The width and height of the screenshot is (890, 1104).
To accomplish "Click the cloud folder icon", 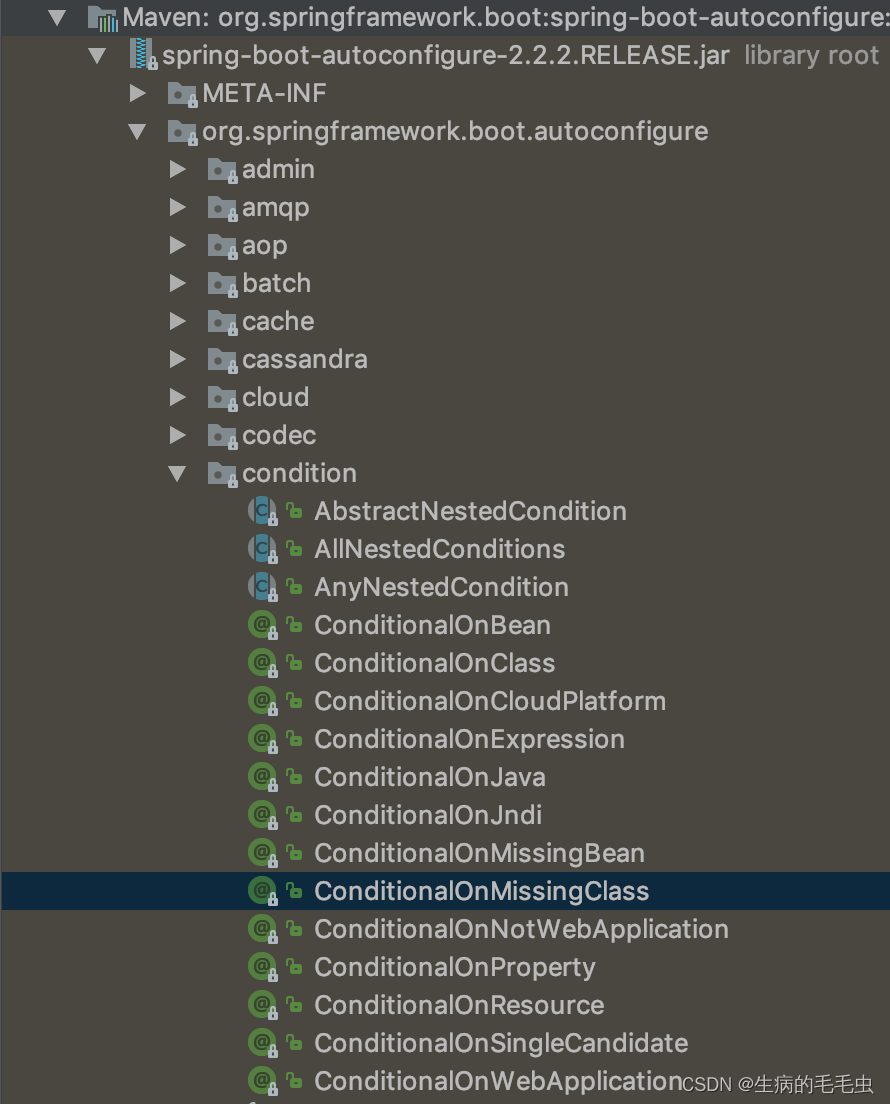I will coord(222,399).
